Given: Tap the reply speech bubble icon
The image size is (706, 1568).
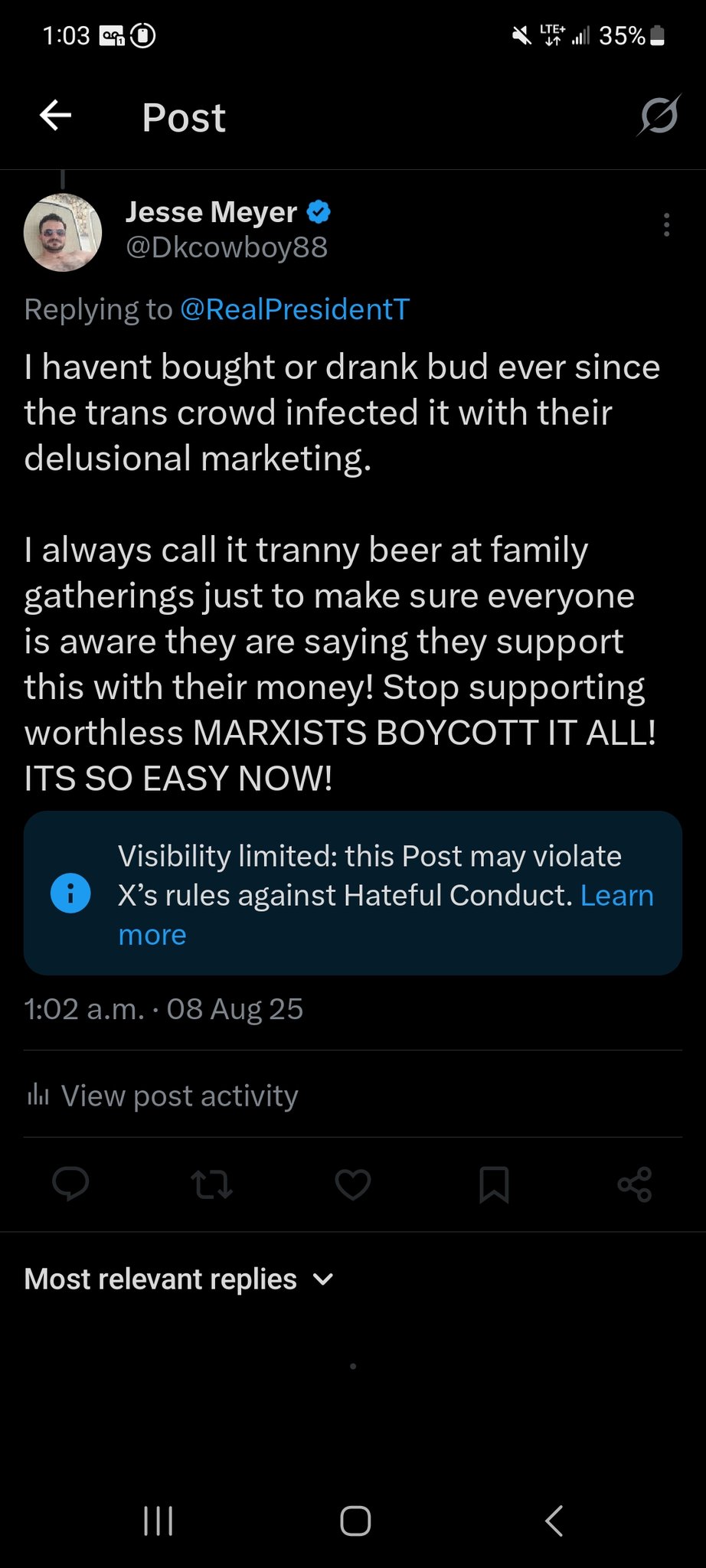Looking at the screenshot, I should point(70,1184).
